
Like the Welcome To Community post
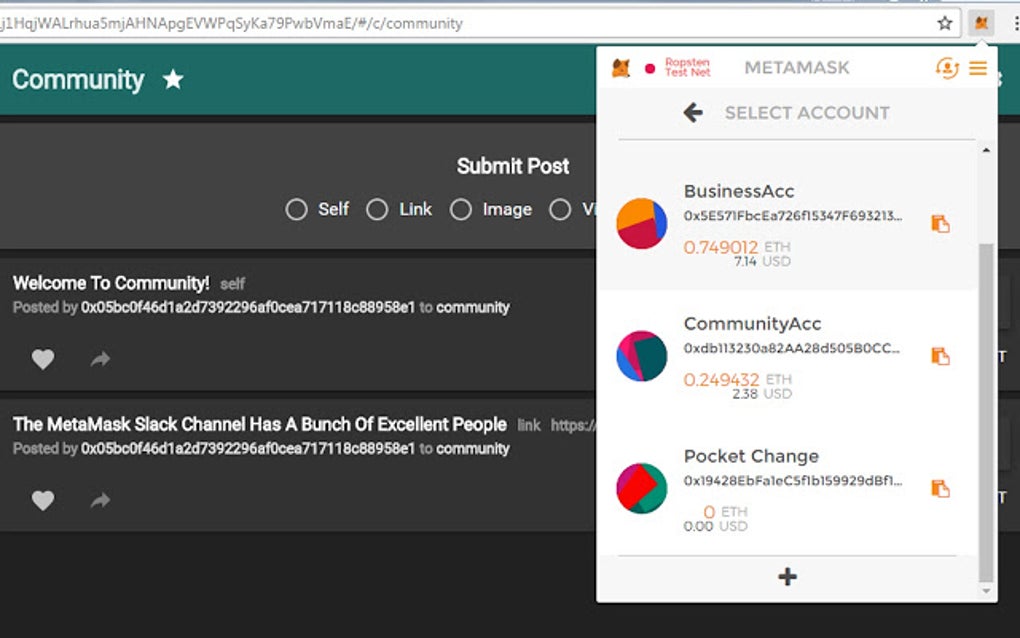coord(43,359)
